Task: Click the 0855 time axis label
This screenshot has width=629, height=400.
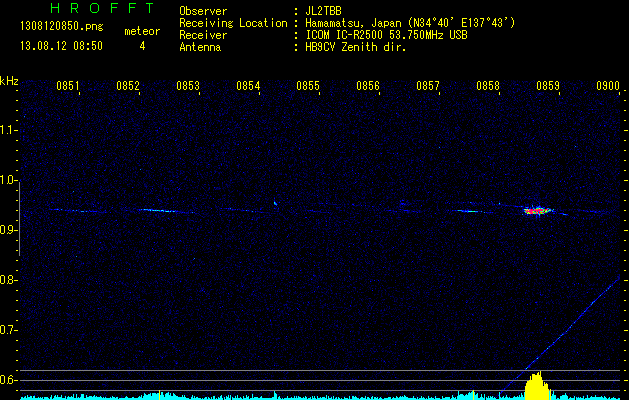Action: click(x=308, y=86)
